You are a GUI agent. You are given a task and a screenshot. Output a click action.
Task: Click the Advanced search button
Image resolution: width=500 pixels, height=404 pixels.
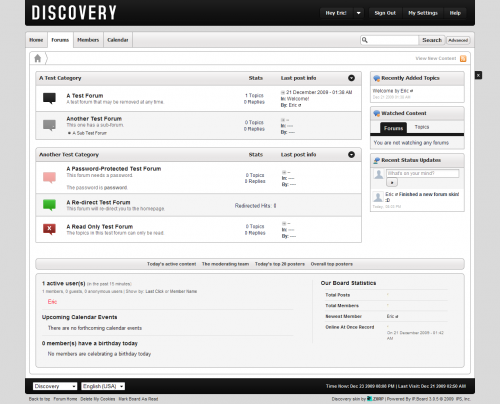coord(458,40)
